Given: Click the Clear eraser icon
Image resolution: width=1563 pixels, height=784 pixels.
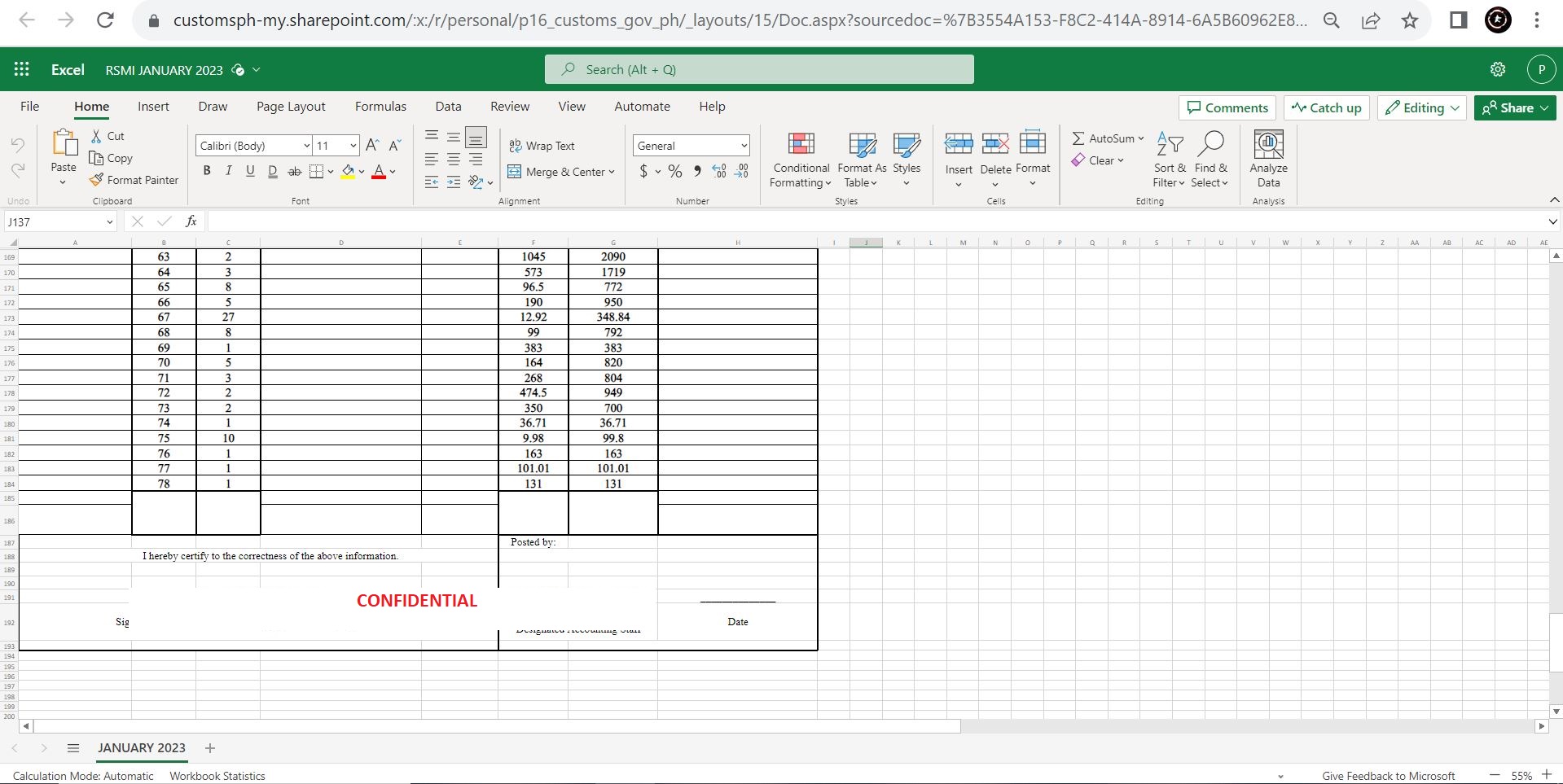Looking at the screenshot, I should pyautogui.click(x=1078, y=160).
